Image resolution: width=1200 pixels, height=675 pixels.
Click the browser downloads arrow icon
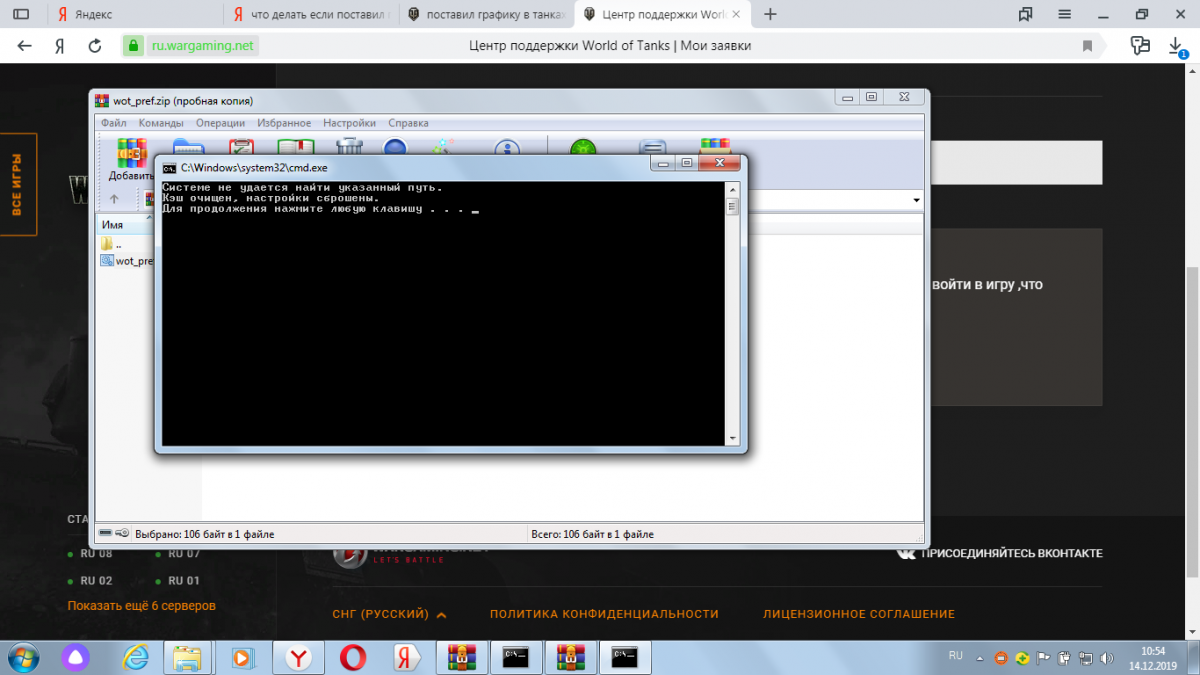click(1176, 46)
